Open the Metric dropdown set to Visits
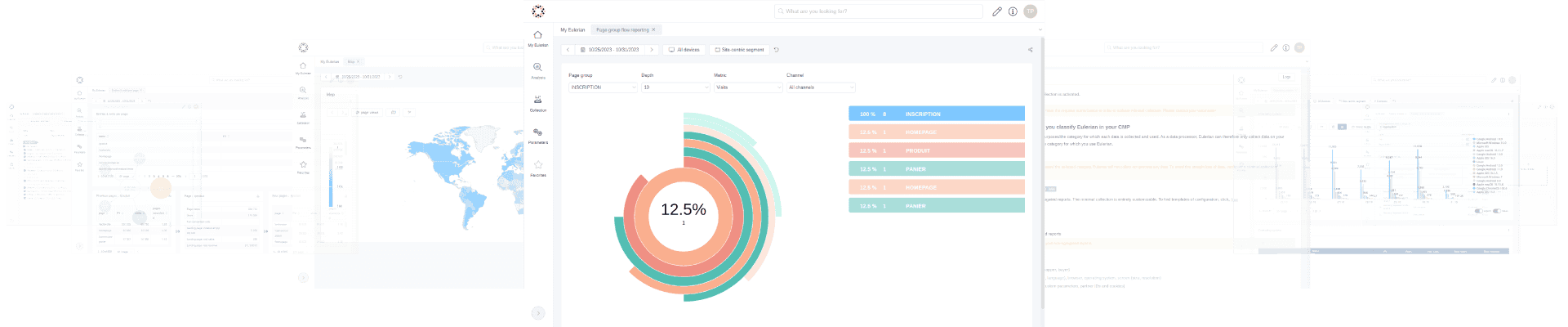Viewport: 1568px width, 327px height. (x=748, y=87)
